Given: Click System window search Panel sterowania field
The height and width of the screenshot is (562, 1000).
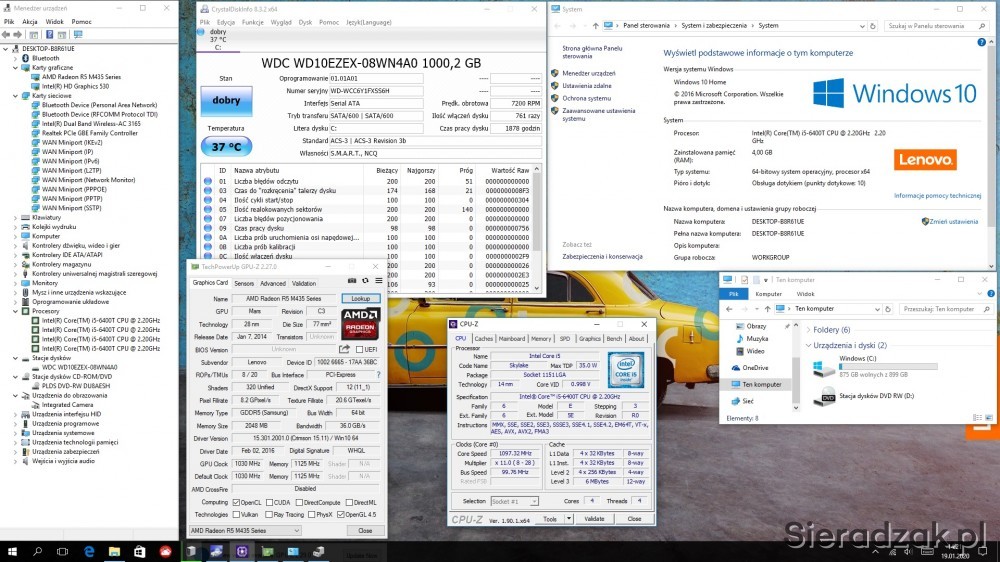Looking at the screenshot, I should click(936, 26).
